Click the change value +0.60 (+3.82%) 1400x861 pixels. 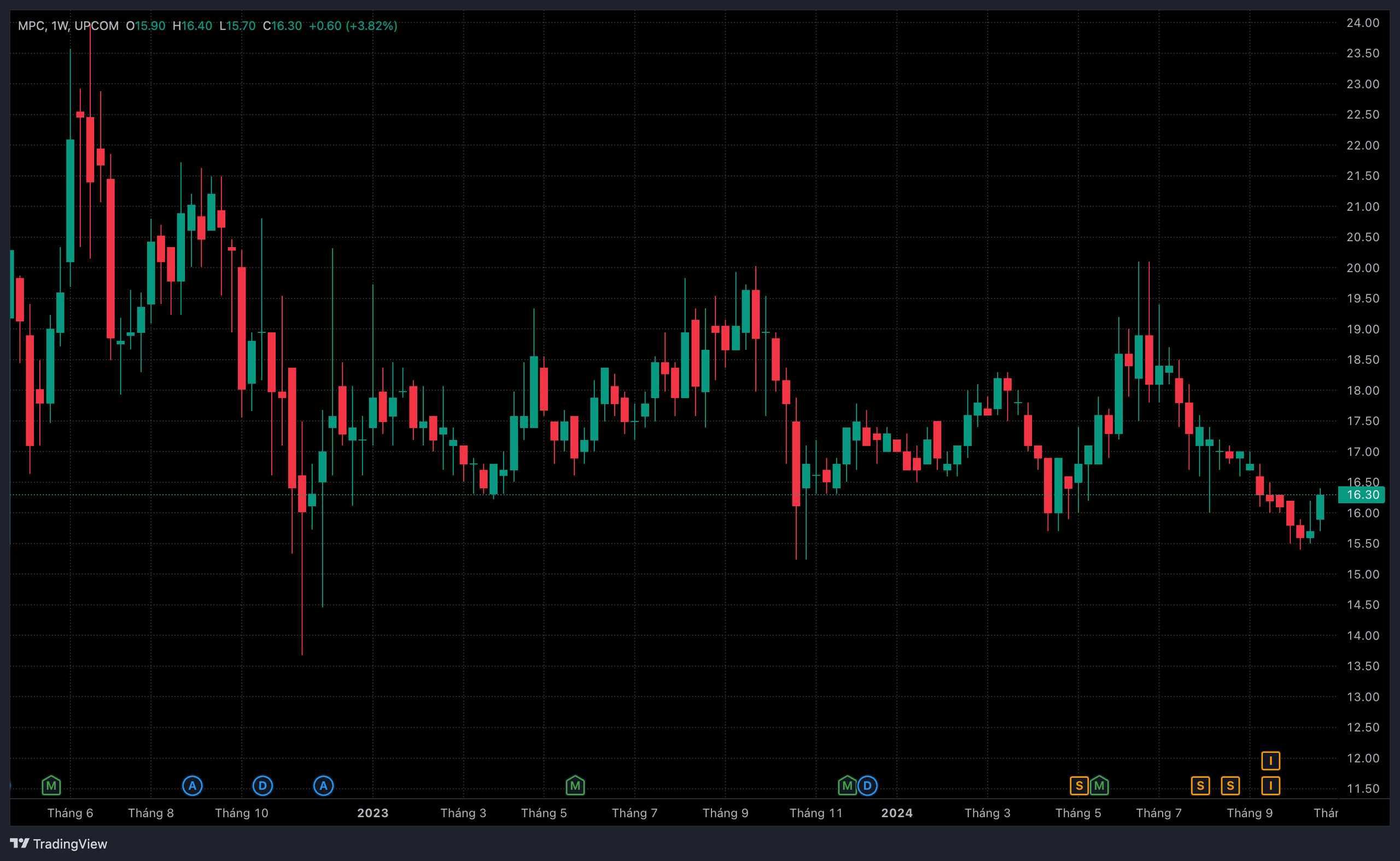353,26
